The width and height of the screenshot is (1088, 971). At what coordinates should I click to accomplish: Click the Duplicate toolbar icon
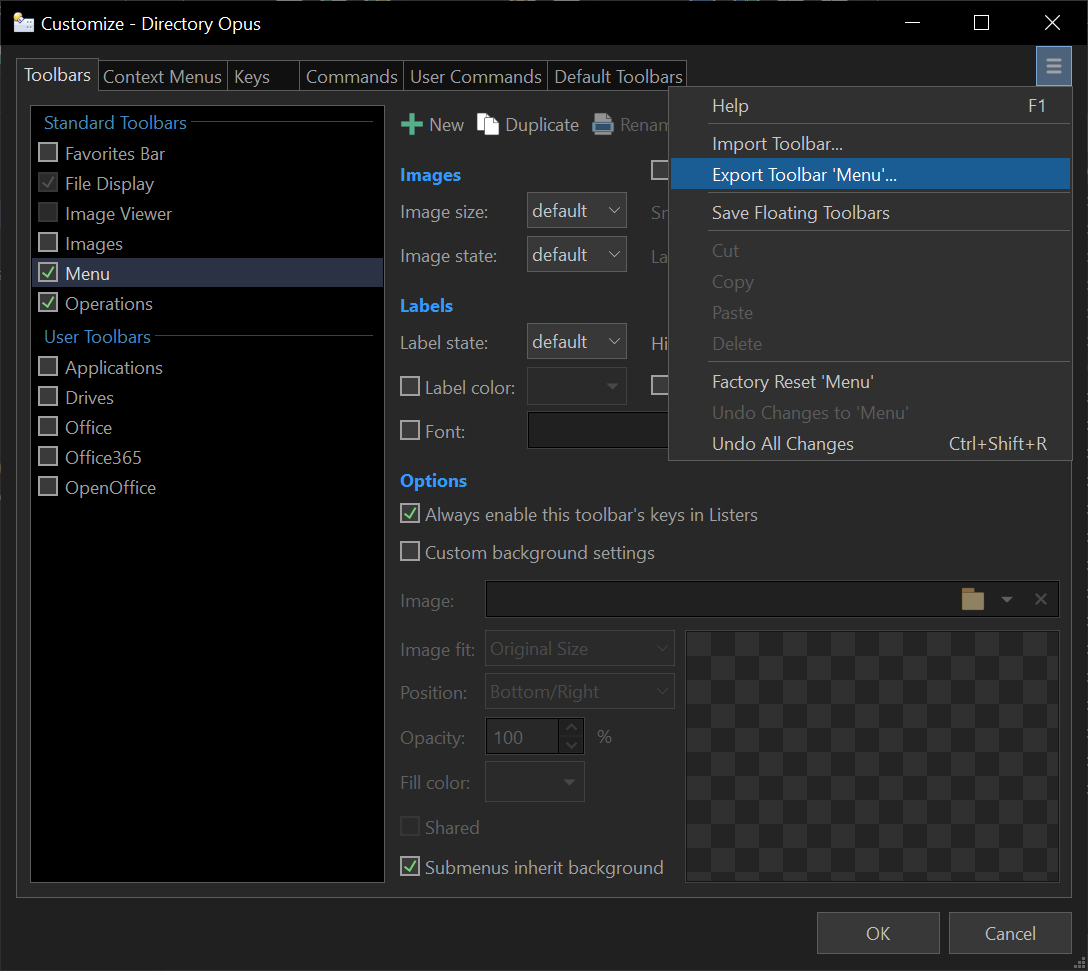(x=488, y=124)
